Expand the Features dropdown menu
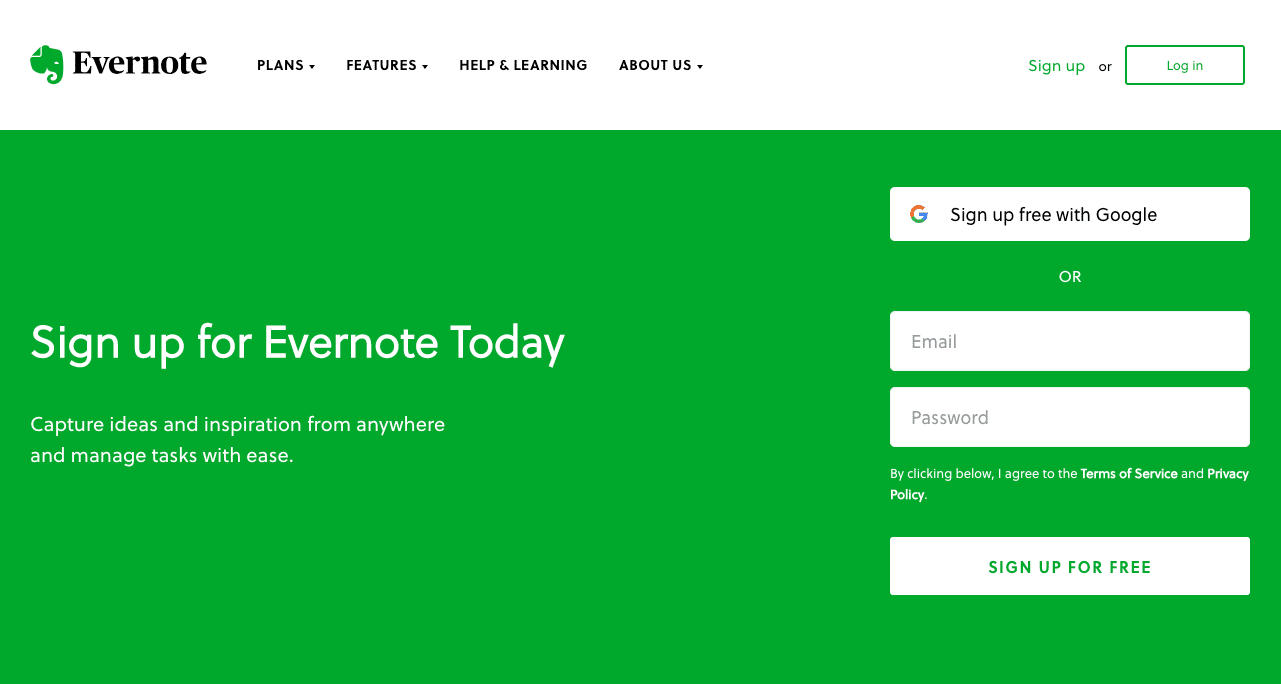 [387, 65]
